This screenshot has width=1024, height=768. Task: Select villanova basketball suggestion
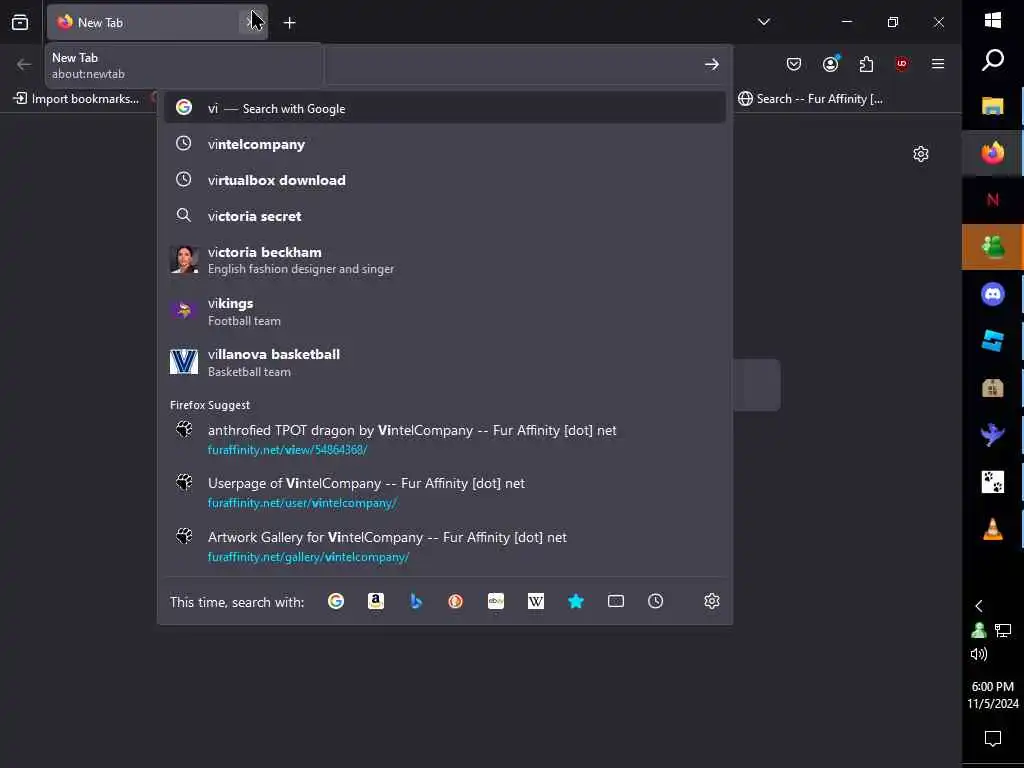[445, 362]
